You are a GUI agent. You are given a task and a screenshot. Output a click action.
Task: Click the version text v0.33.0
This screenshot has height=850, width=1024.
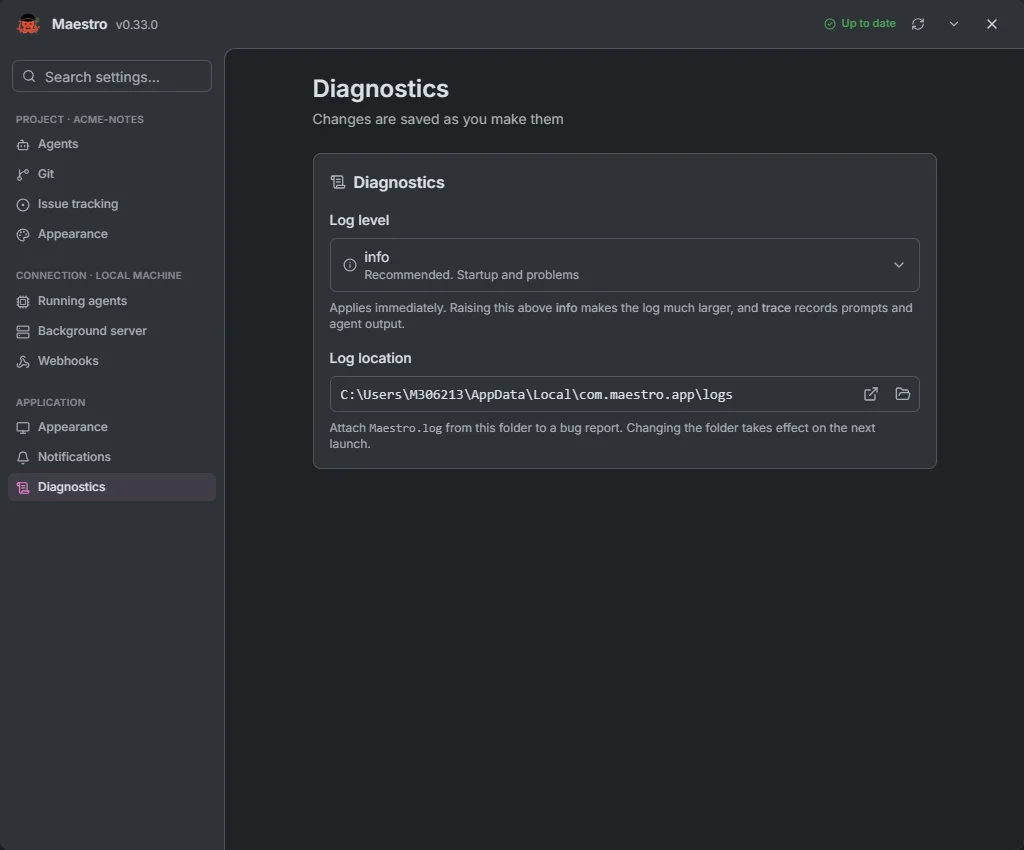coord(136,25)
